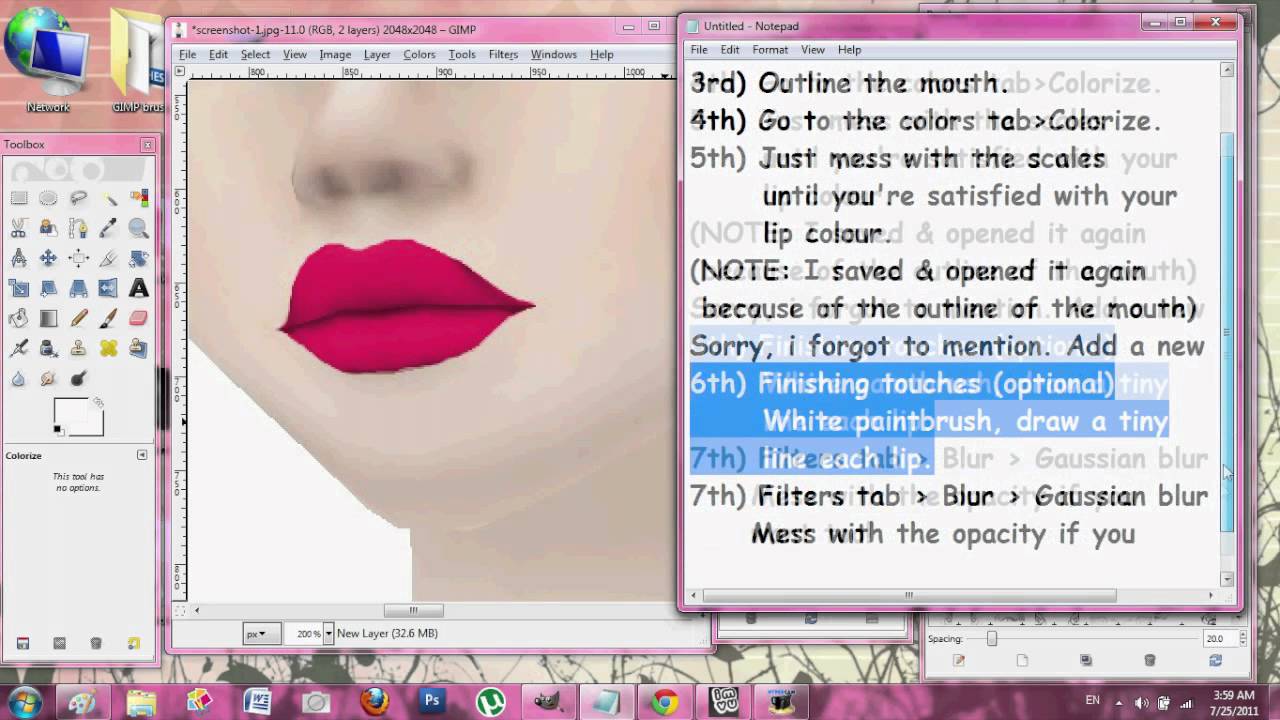The height and width of the screenshot is (720, 1280).
Task: Click the delete brush trash icon
Action: (1150, 660)
